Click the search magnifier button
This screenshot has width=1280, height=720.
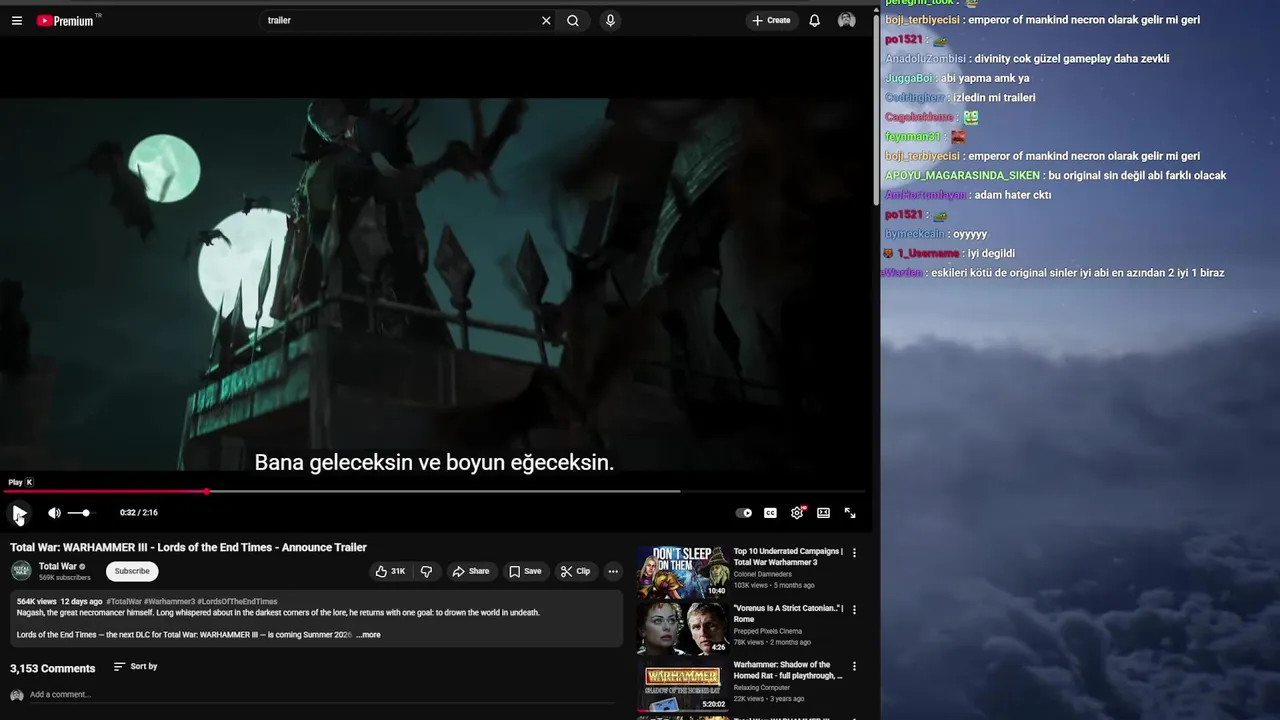tap(573, 20)
